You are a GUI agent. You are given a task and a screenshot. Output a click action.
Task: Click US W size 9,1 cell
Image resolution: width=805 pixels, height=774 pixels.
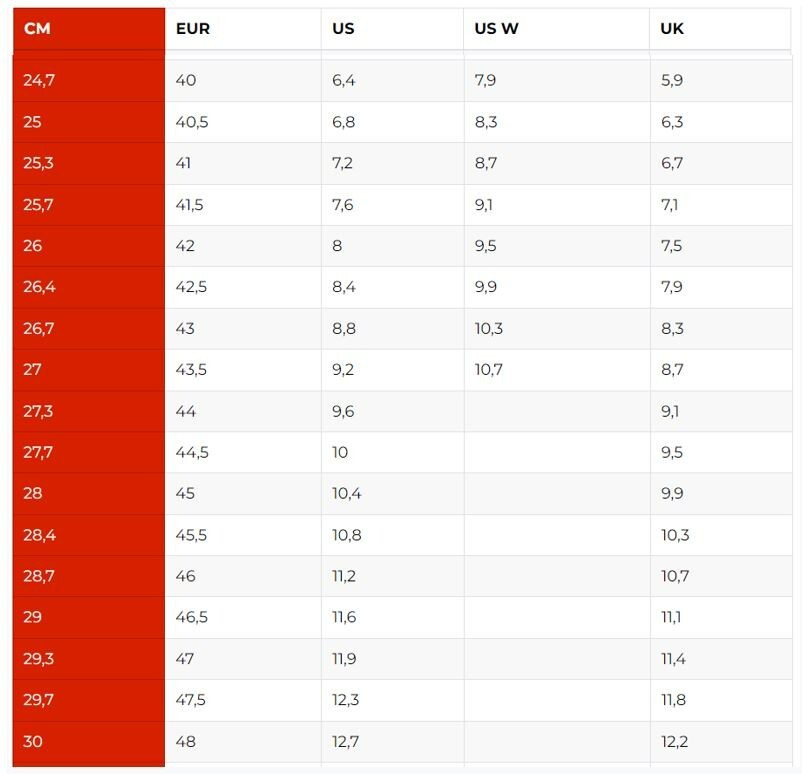pos(483,205)
